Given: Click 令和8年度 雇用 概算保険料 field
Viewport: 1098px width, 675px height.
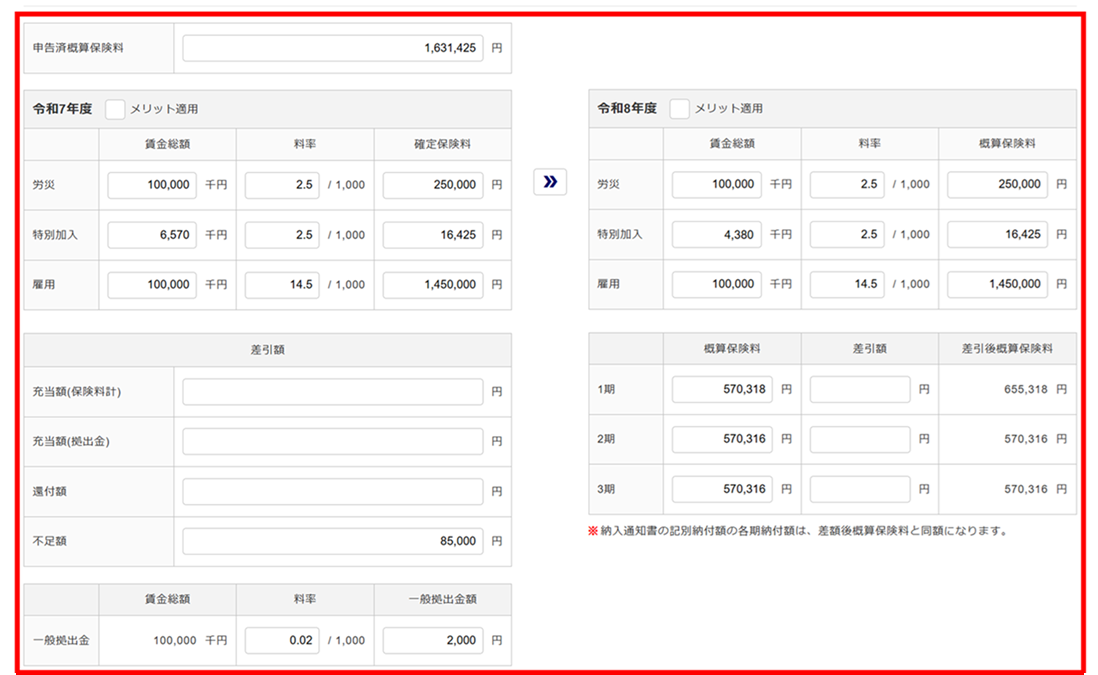Looking at the screenshot, I should click(997, 284).
